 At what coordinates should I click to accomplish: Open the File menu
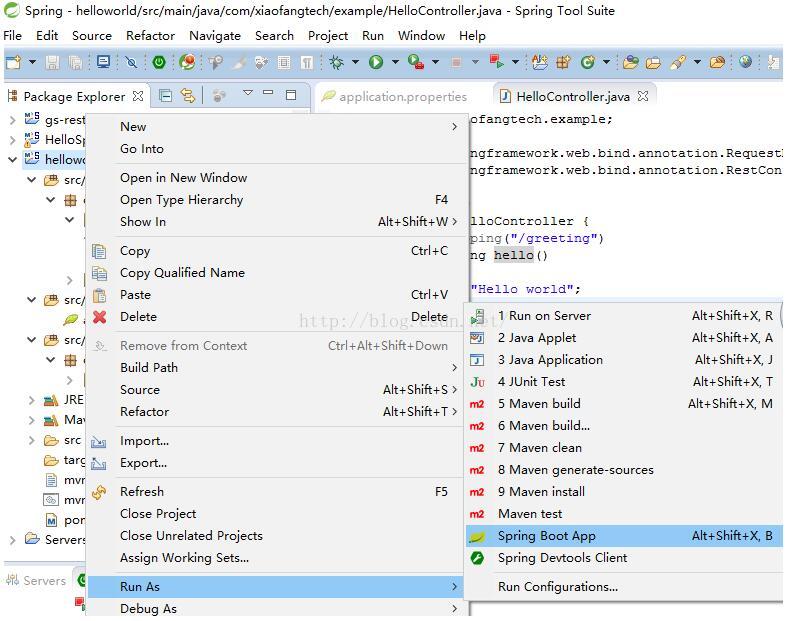(x=13, y=36)
